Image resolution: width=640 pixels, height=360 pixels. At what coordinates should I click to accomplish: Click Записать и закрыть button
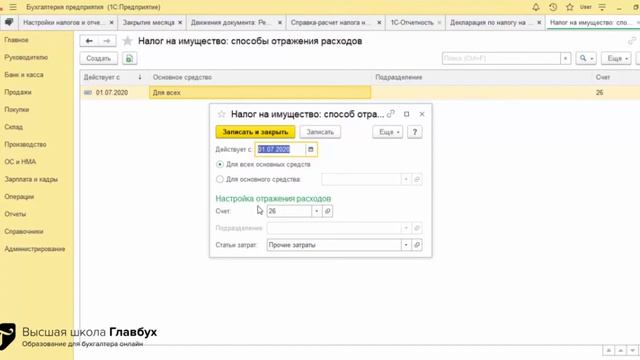[x=255, y=132]
